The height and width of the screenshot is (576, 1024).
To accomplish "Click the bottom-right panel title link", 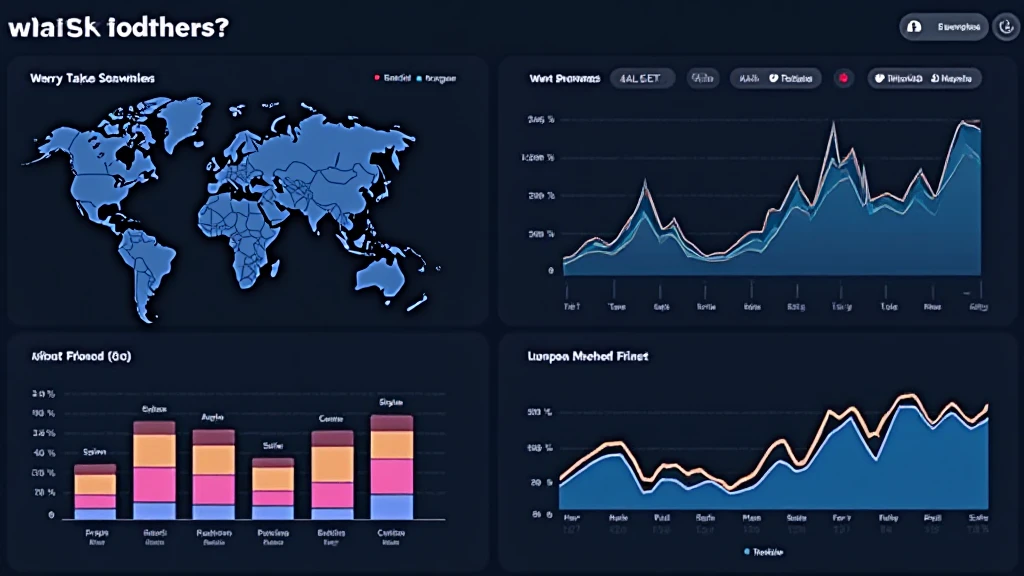I will [x=586, y=356].
